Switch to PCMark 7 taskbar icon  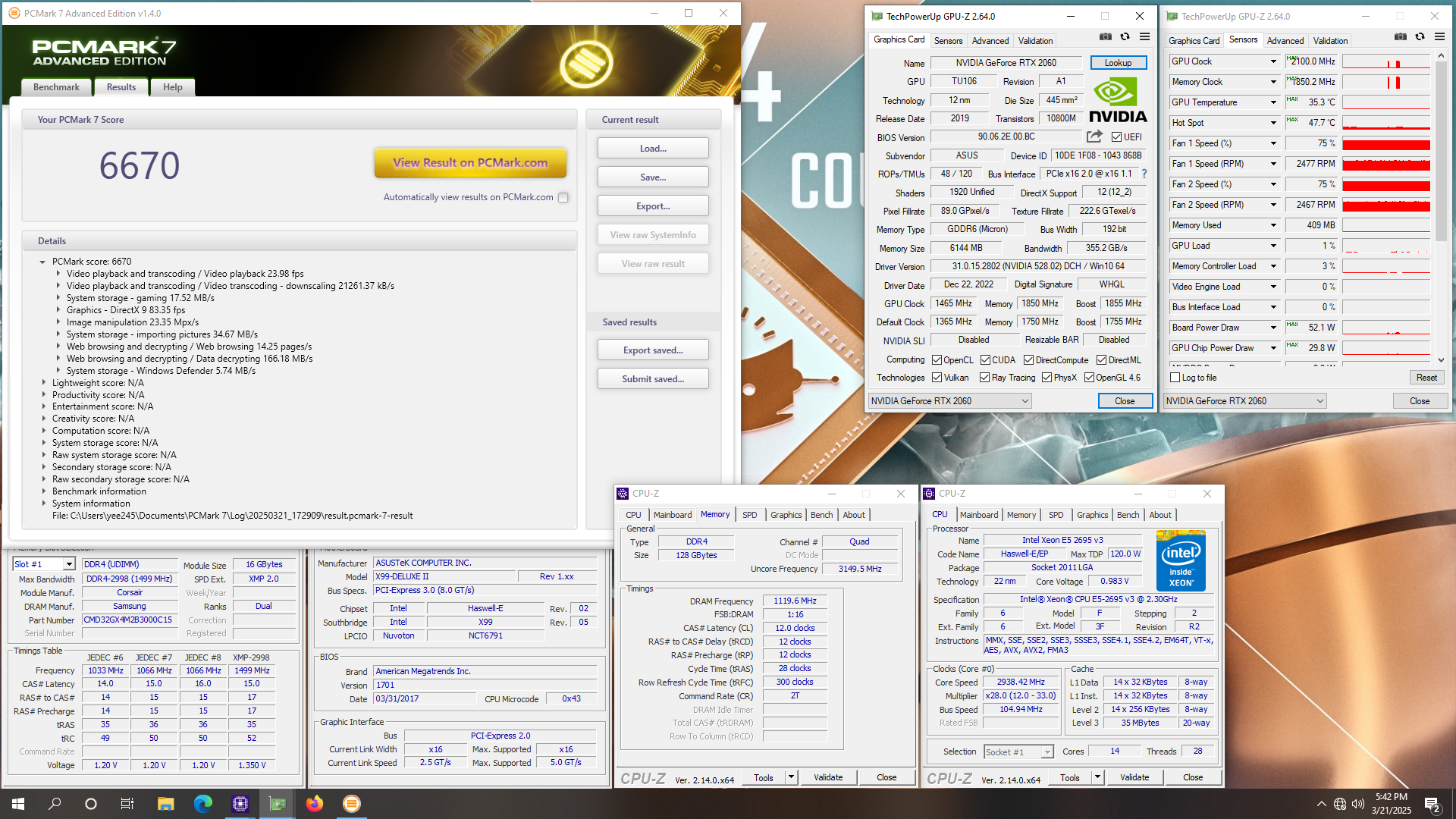click(352, 804)
